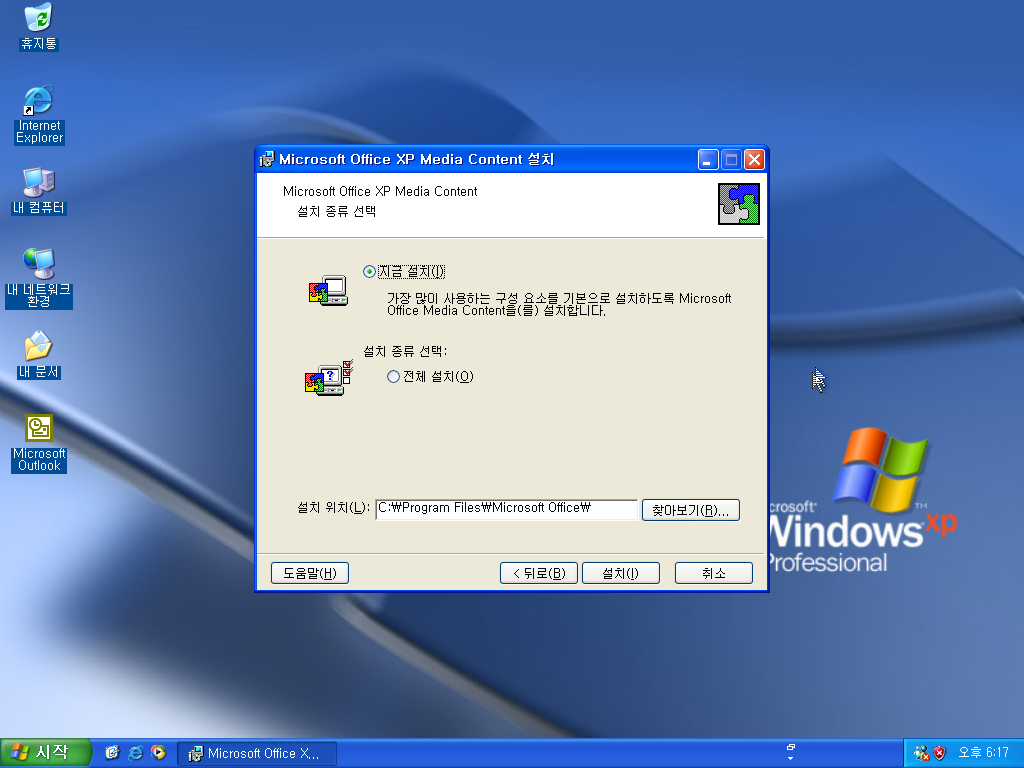Click the installer icon in dialog title bar
This screenshot has height=768, width=1024.
click(x=267, y=159)
